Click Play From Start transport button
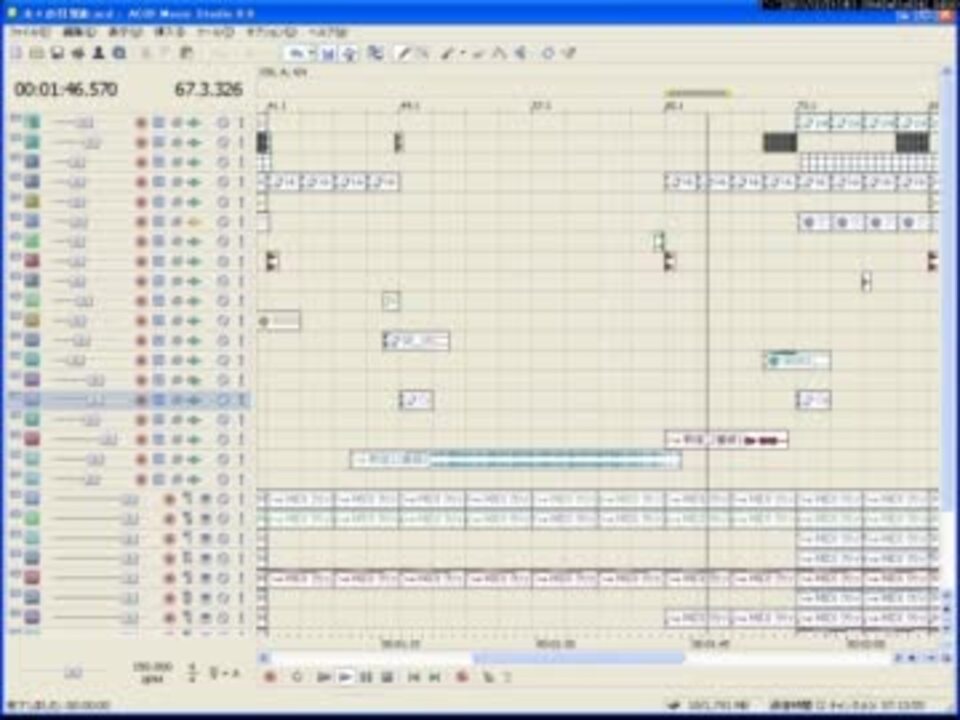The width and height of the screenshot is (960, 720). point(323,677)
